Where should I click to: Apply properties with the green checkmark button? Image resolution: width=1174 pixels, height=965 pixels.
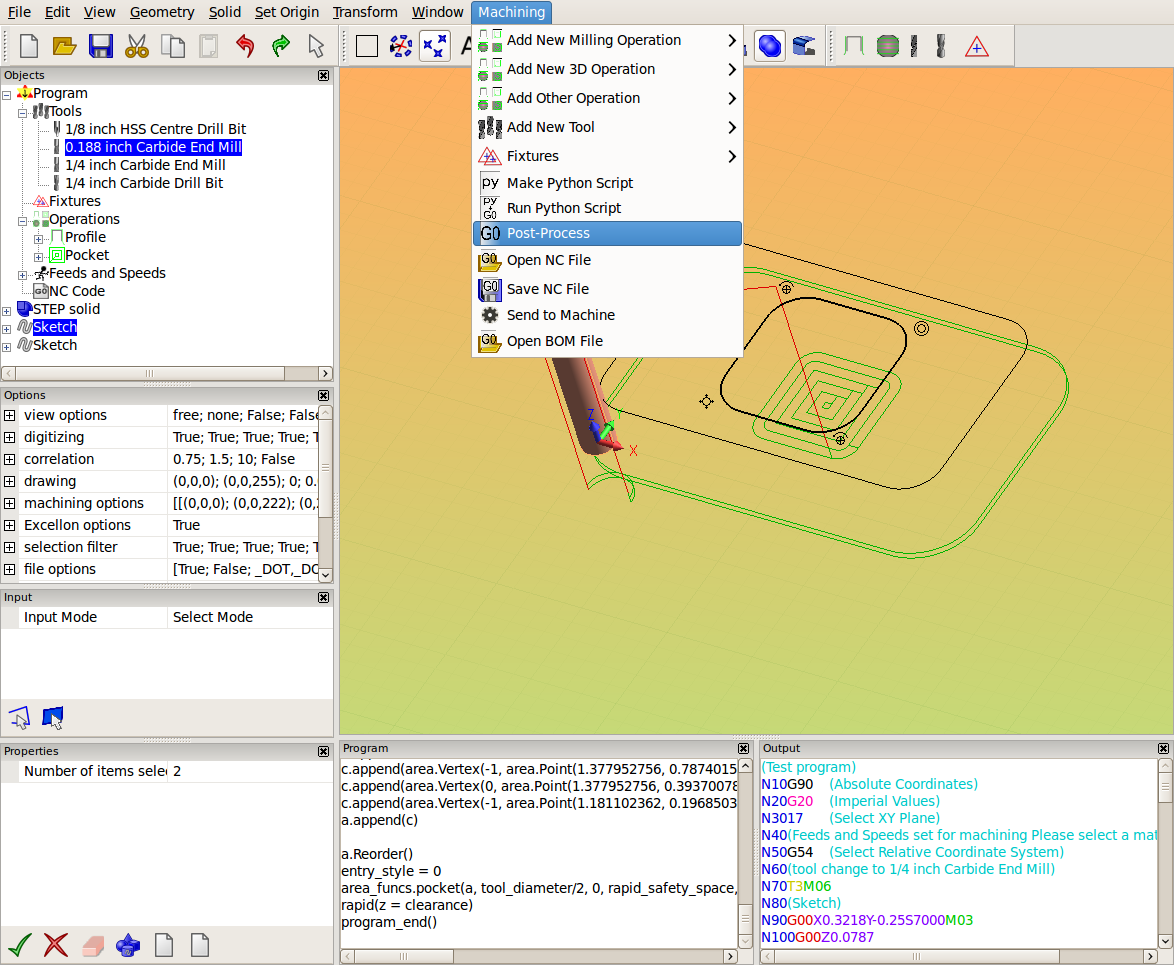[20, 945]
